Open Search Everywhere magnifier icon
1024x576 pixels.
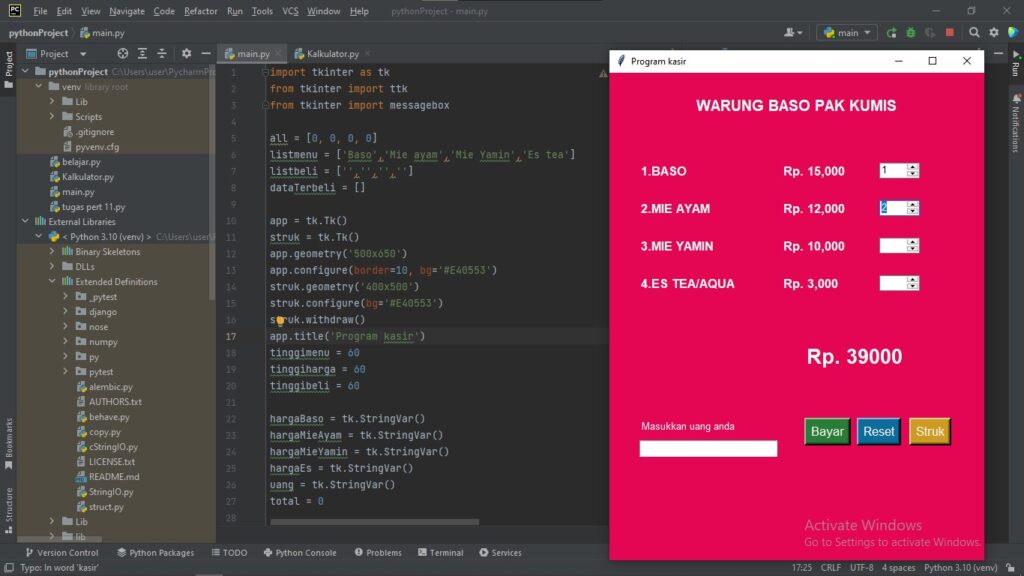pos(974,33)
